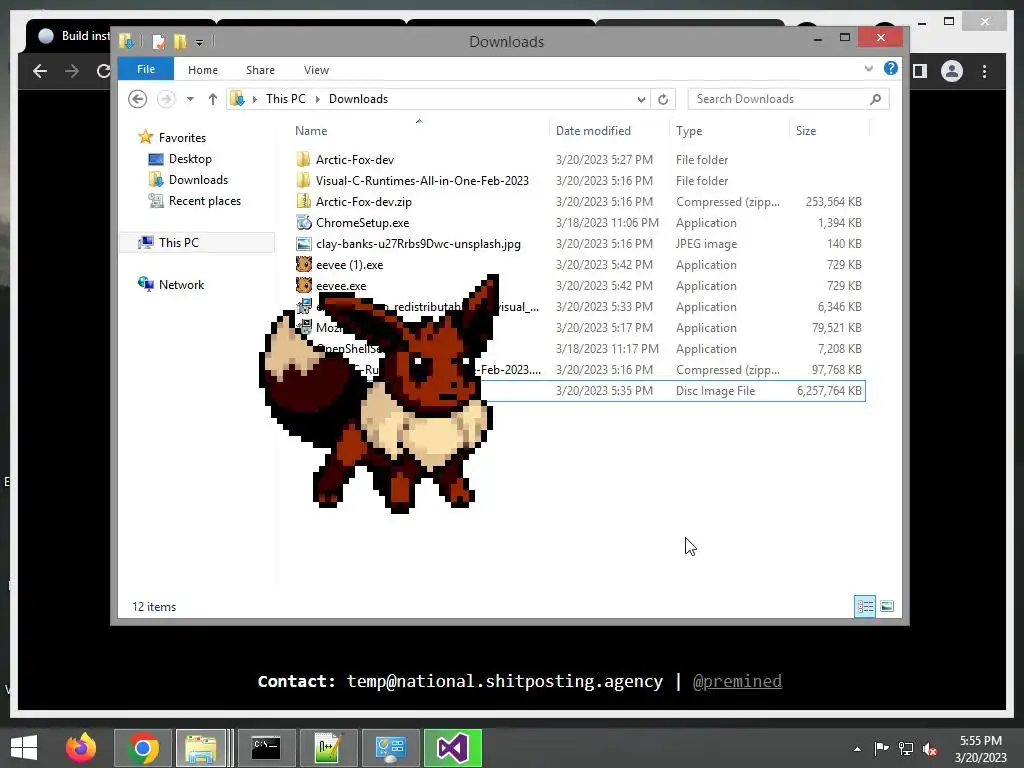Click the Arctic-Fox-dev.zip archive icon
Screen dimensions: 1024x768
point(303,202)
